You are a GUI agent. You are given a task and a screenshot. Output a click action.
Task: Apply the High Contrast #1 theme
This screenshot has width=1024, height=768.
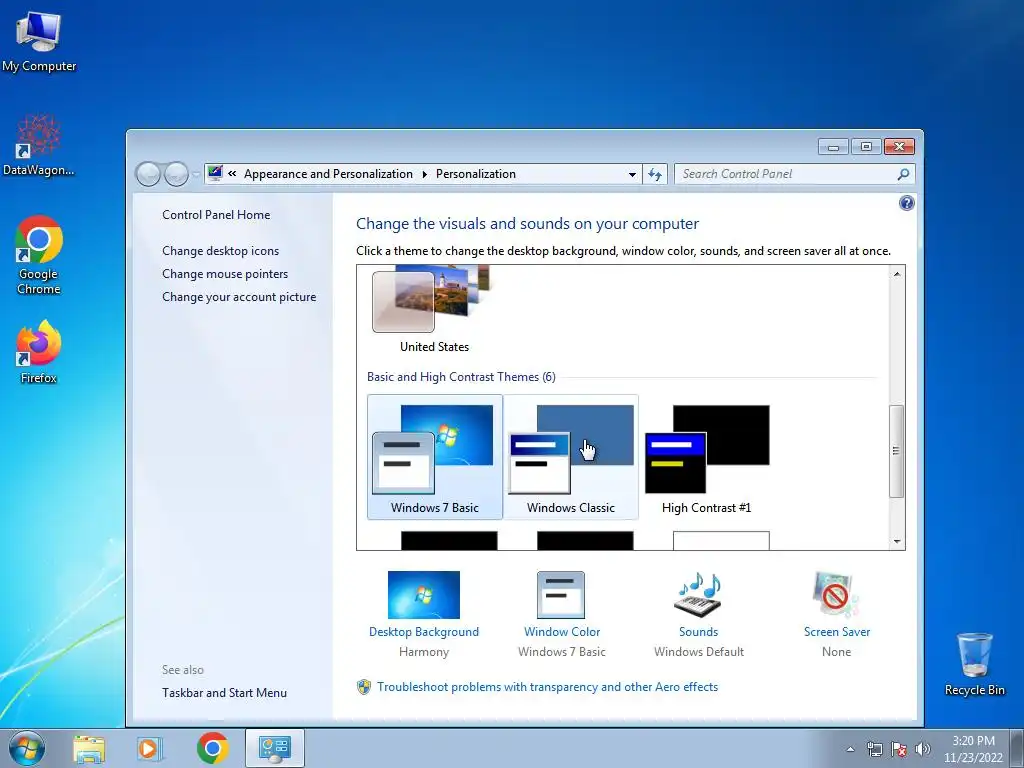tap(707, 457)
